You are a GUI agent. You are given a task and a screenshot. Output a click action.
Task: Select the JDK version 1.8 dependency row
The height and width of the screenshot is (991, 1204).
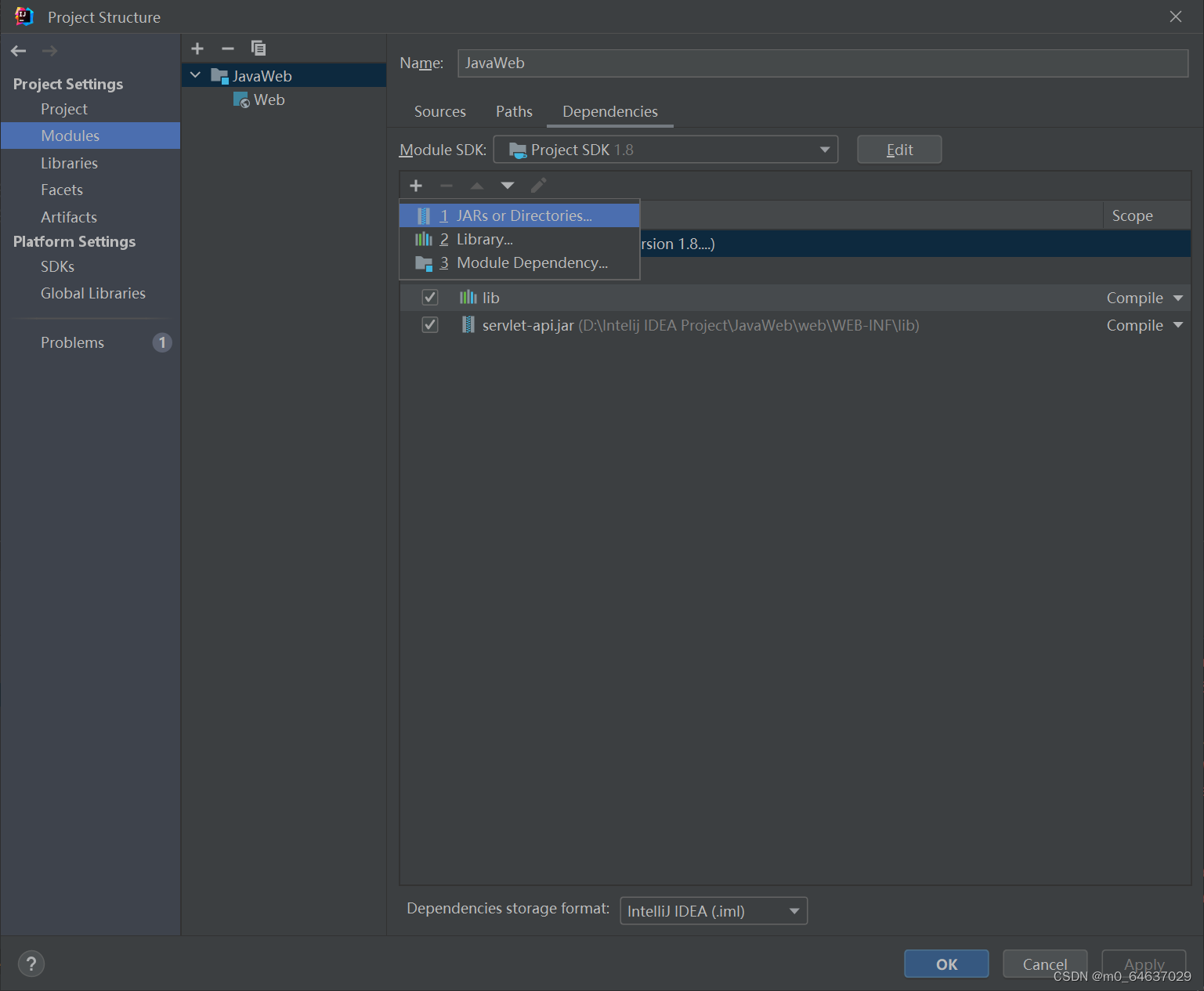click(915, 244)
